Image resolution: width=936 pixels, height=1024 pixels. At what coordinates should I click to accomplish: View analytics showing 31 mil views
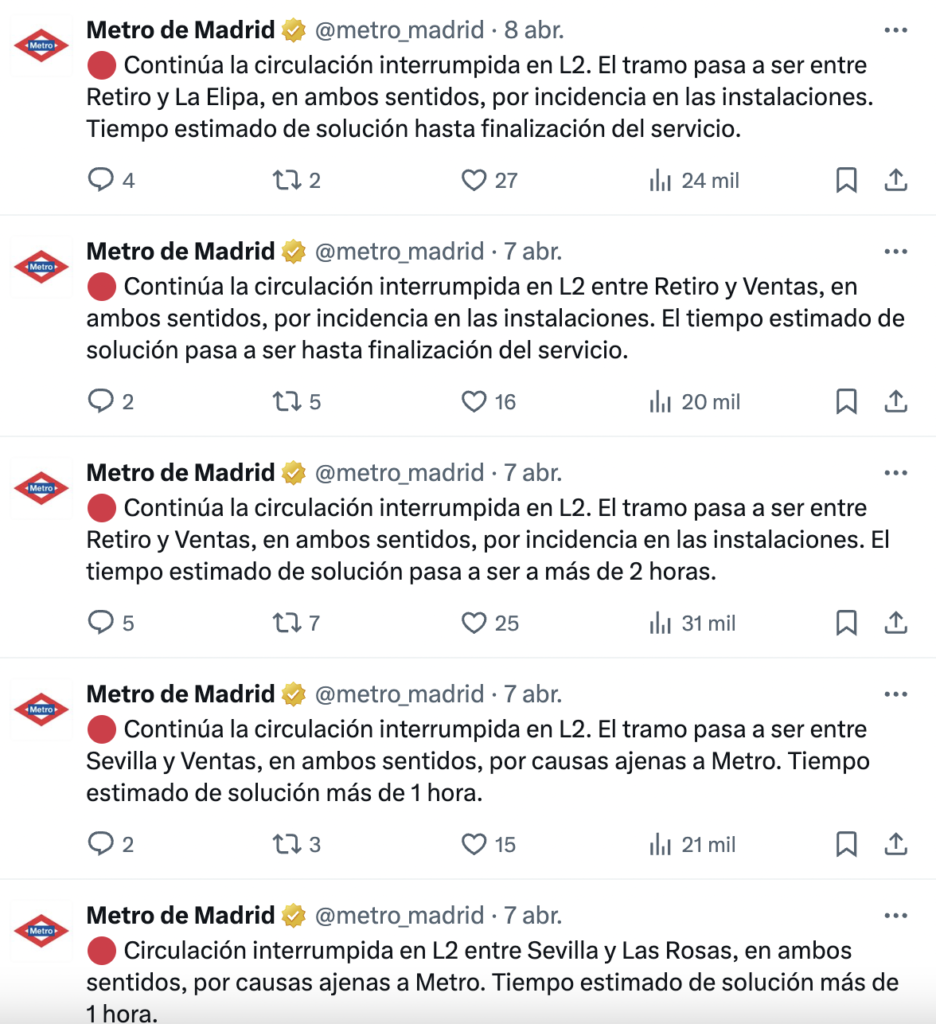click(x=692, y=623)
